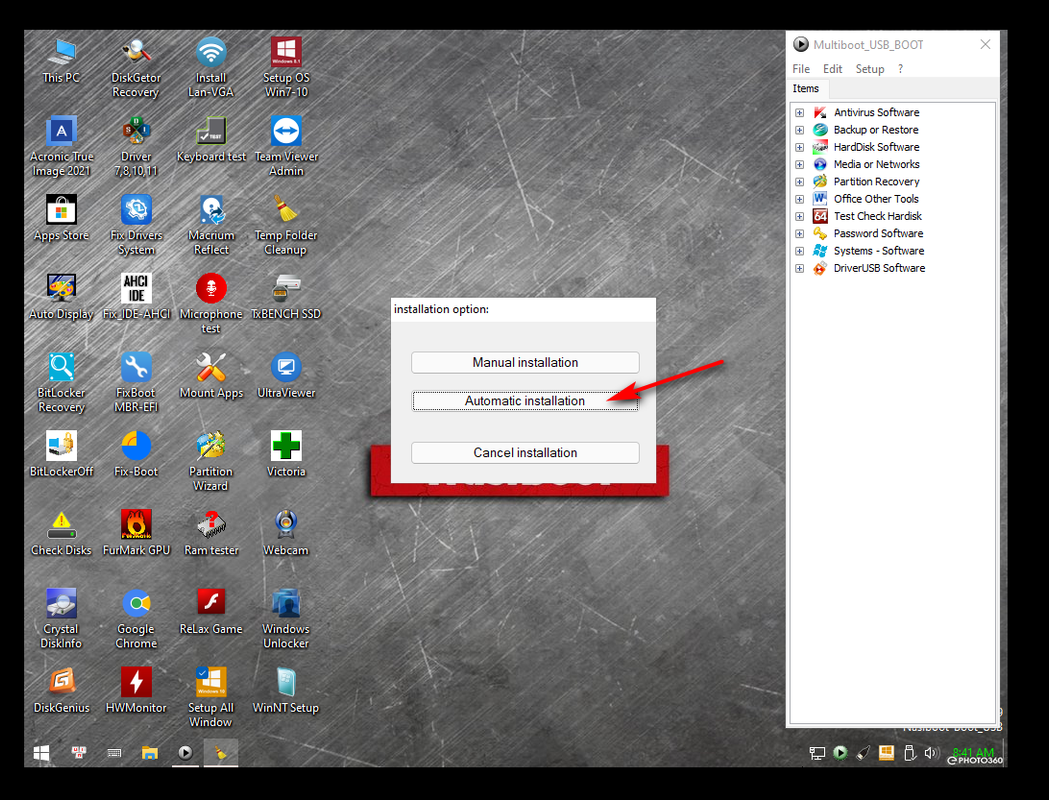Open Install Lan-VGA icon

pos(211,68)
